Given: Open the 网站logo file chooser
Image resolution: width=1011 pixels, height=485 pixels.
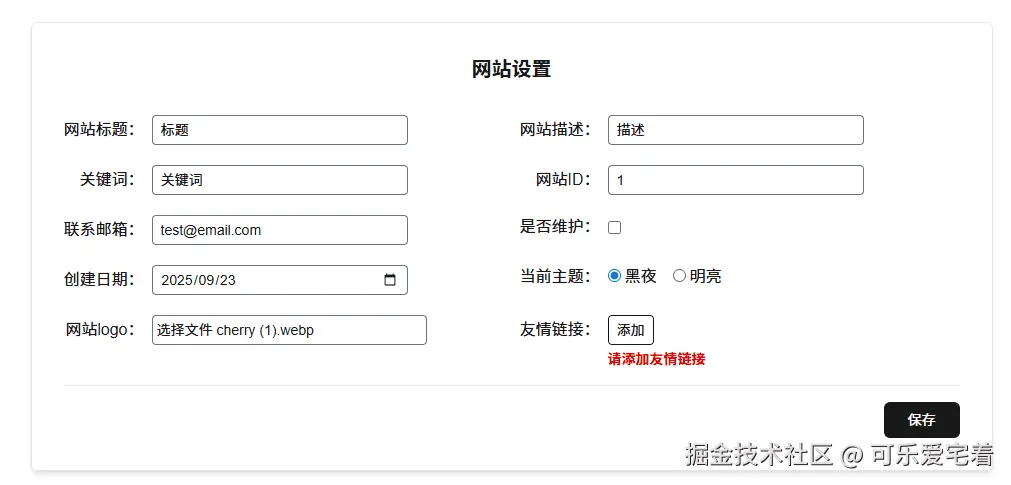Looking at the screenshot, I should tap(288, 330).
